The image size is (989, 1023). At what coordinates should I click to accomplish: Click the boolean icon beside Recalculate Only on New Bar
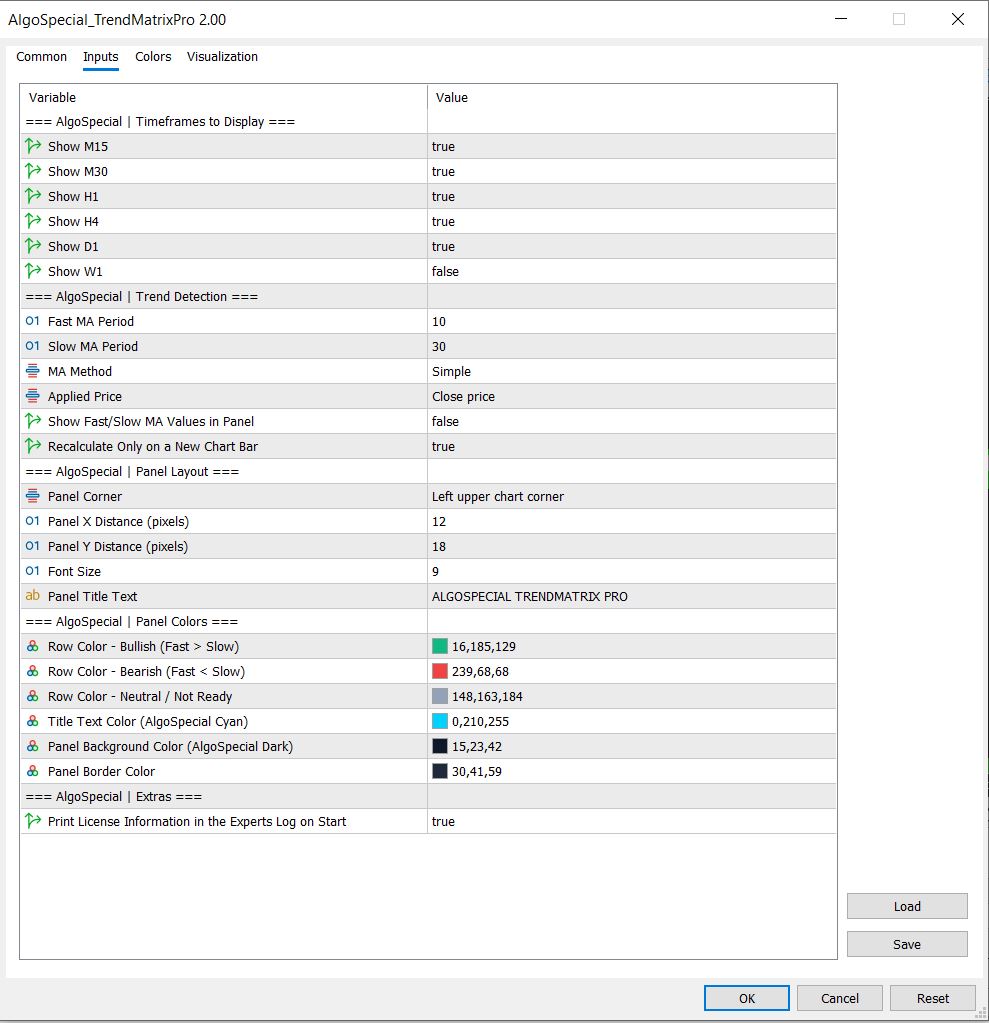point(33,446)
